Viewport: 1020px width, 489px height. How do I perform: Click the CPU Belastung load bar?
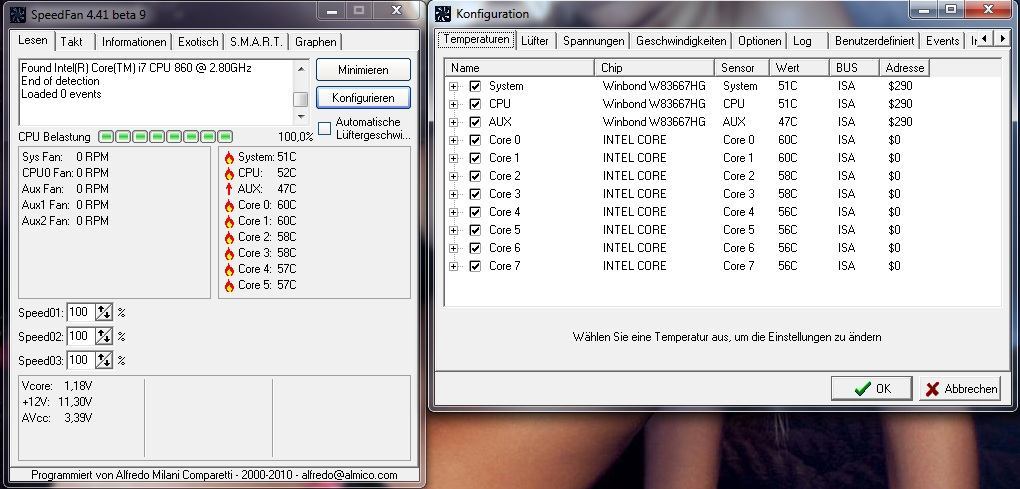pos(165,137)
